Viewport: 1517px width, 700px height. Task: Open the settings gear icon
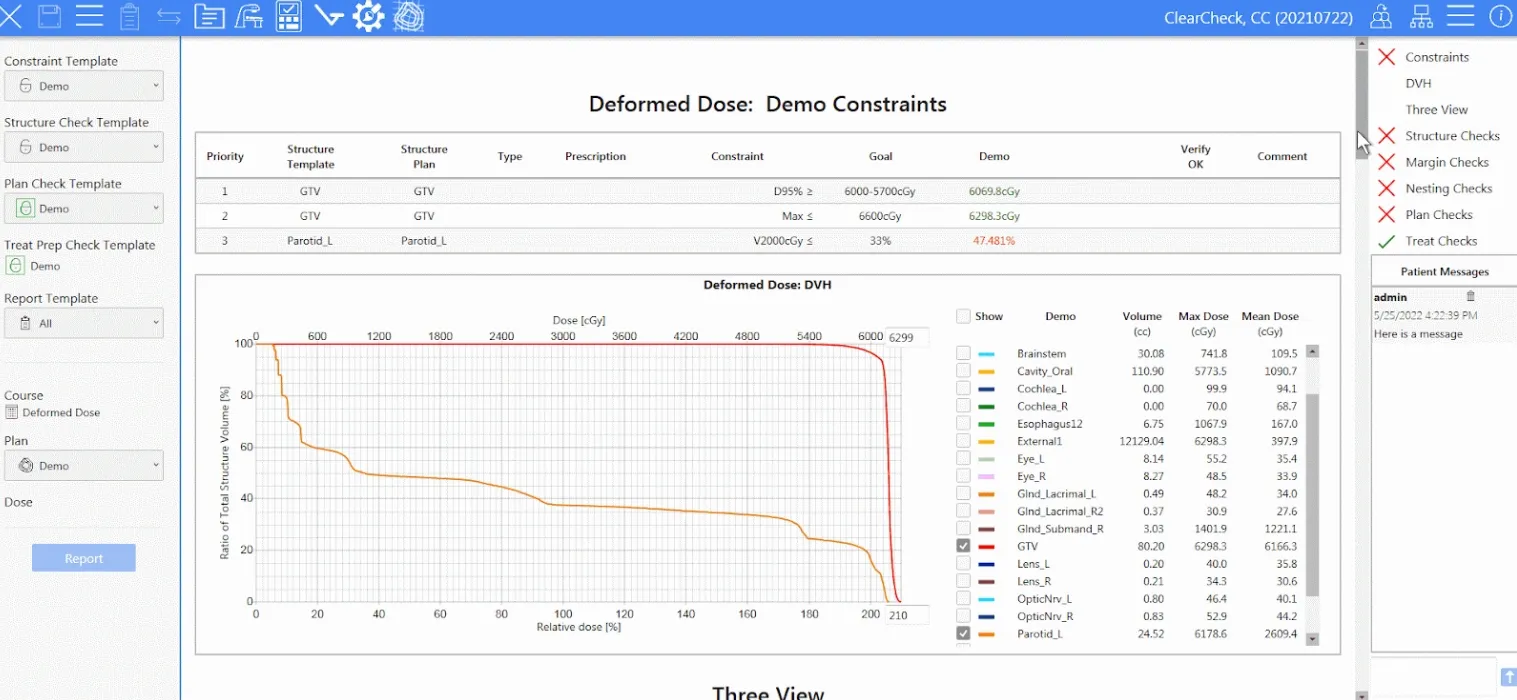point(368,16)
